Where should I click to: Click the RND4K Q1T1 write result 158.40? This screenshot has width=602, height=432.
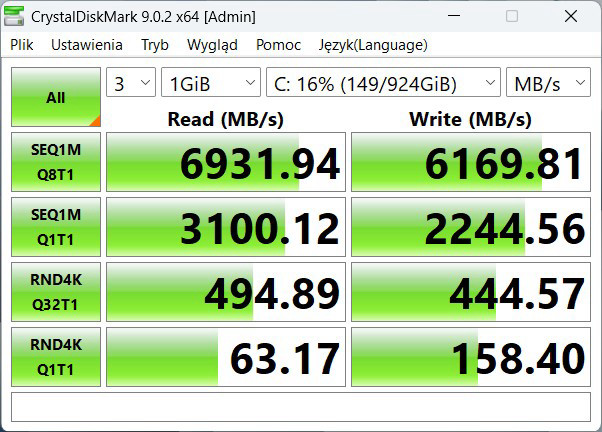pyautogui.click(x=470, y=358)
